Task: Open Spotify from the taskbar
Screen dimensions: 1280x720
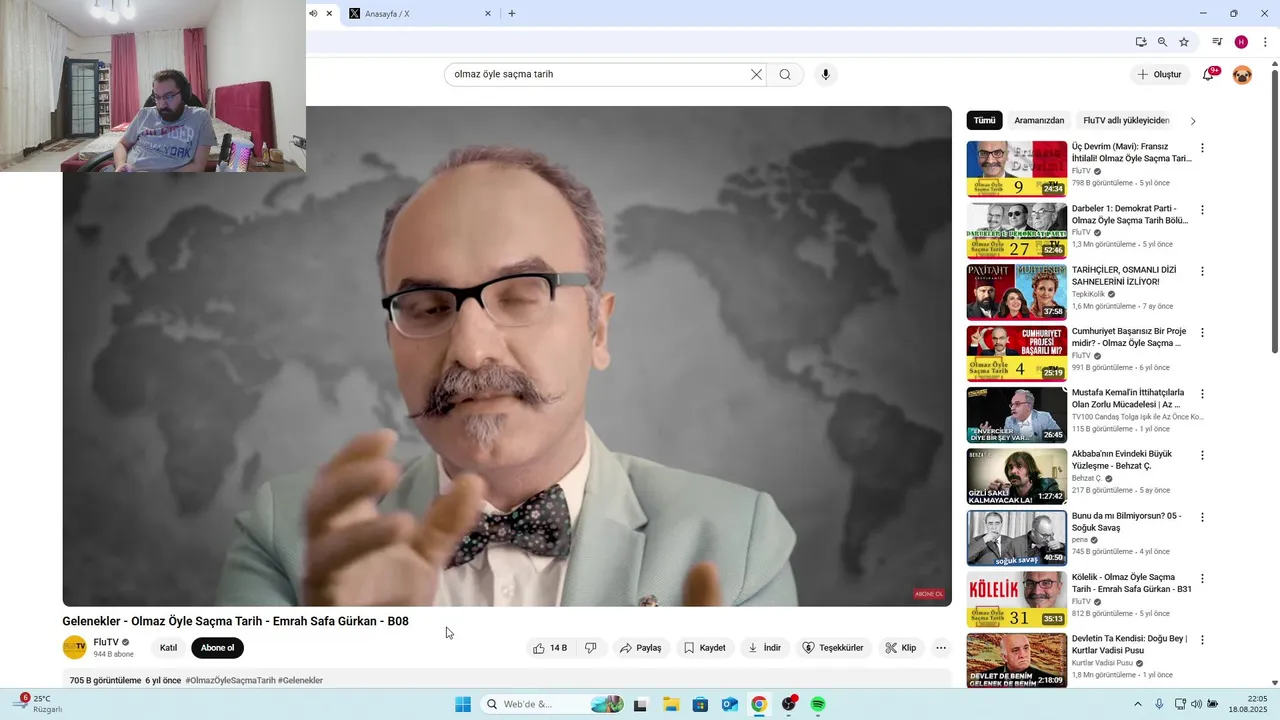Action: tap(818, 705)
